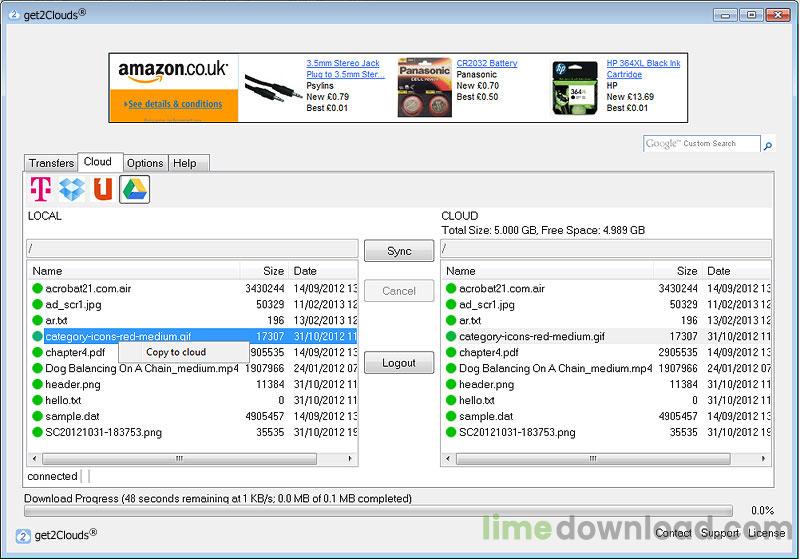The width and height of the screenshot is (800, 559).
Task: Select local Dog Balancing On A Chain_medium.mp4
Action: pos(142,368)
